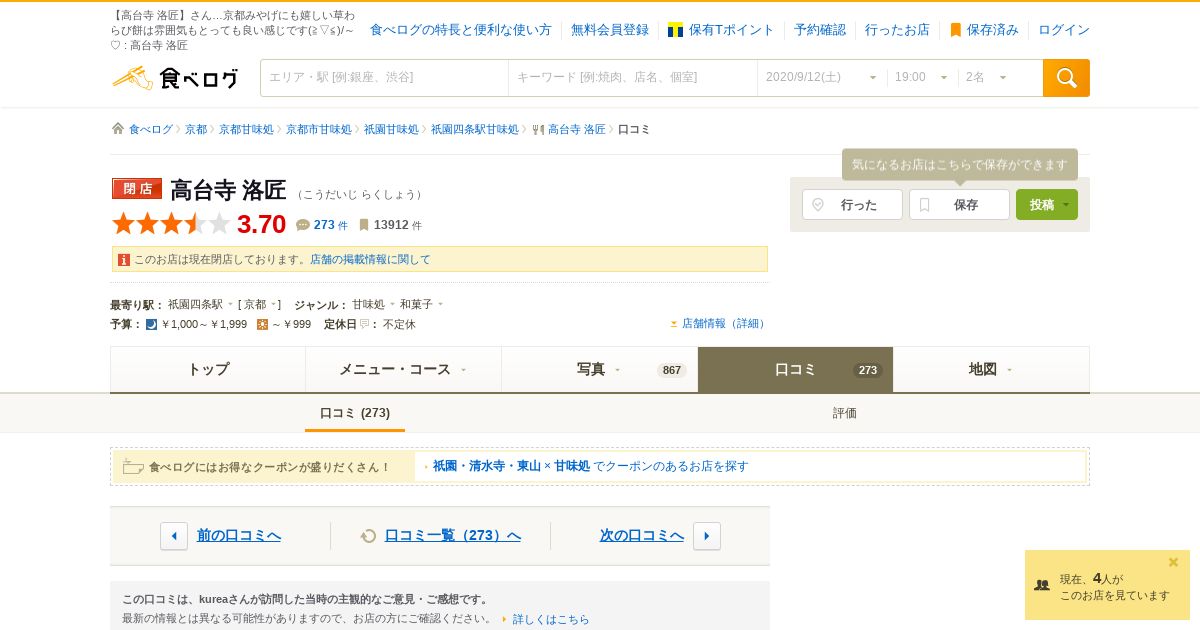This screenshot has height=630, width=1200.
Task: Click 保有Tポイント link
Action: pyautogui.click(x=731, y=30)
